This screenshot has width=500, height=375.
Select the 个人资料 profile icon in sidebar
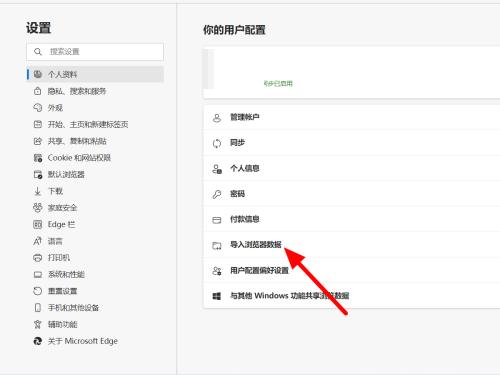click(38, 74)
